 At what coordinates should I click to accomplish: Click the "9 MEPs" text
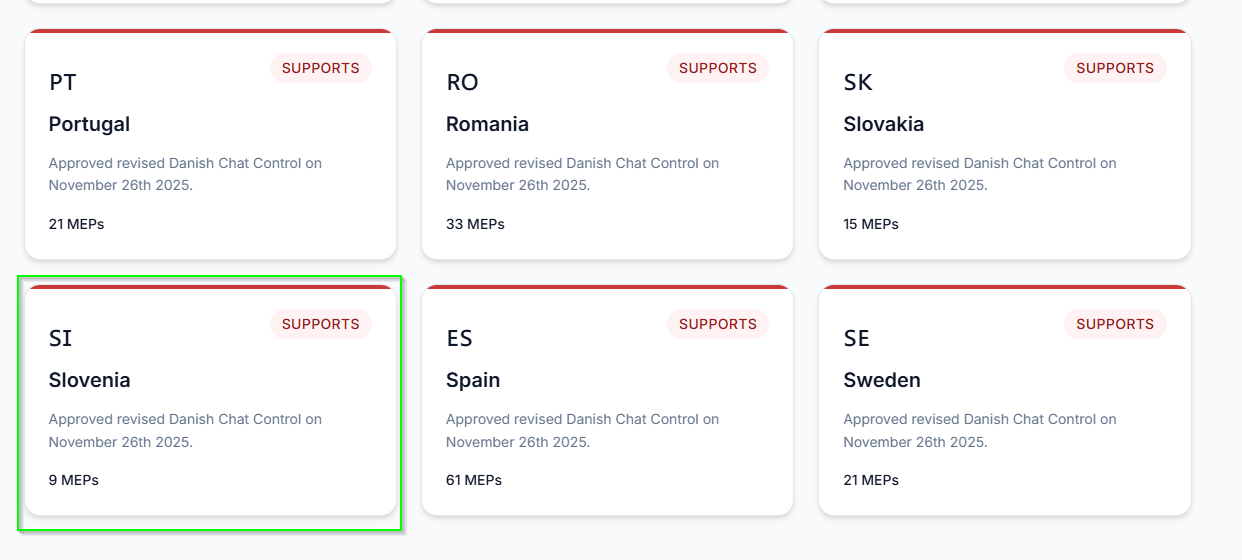point(74,480)
